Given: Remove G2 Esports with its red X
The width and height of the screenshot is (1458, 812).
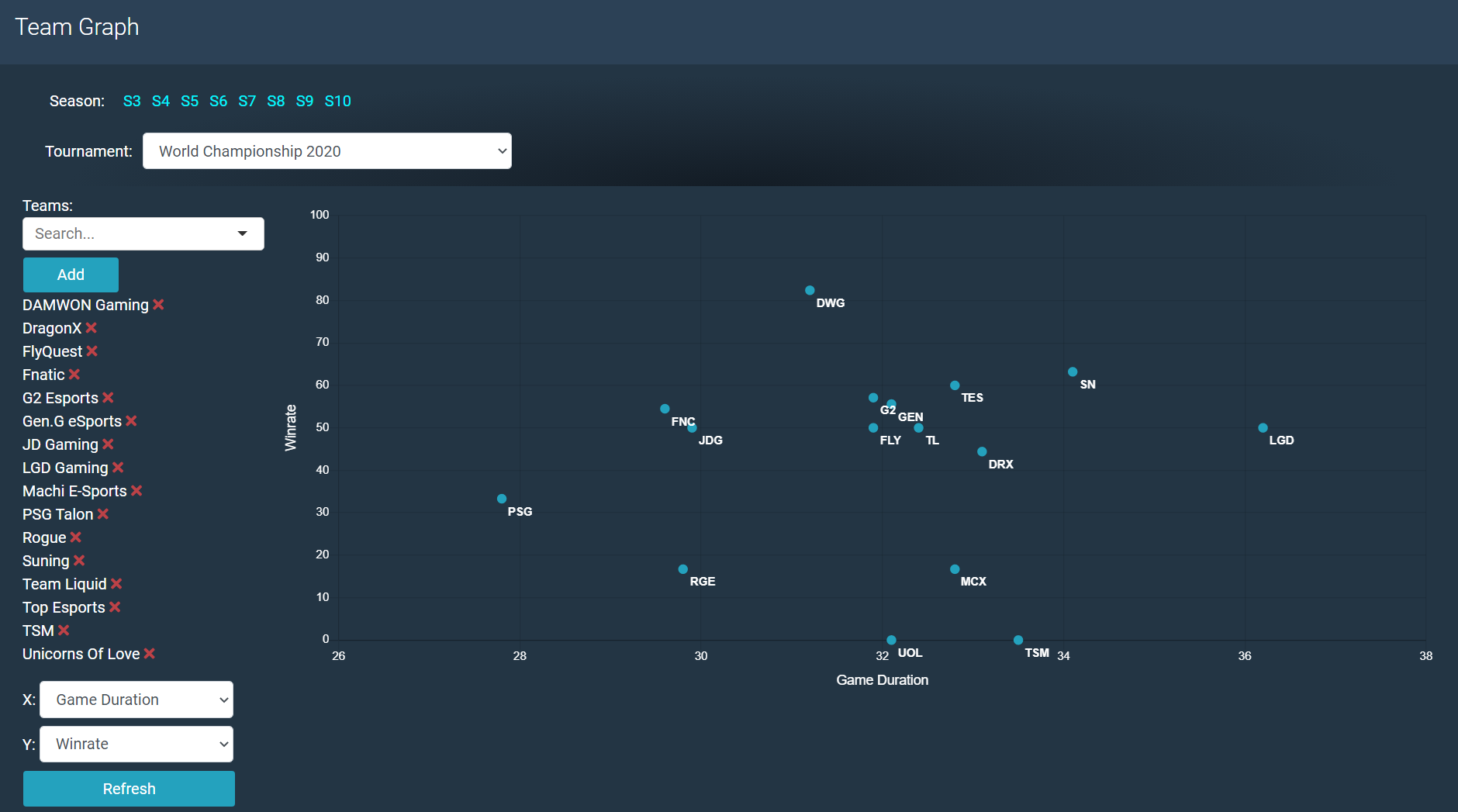Looking at the screenshot, I should 109,398.
